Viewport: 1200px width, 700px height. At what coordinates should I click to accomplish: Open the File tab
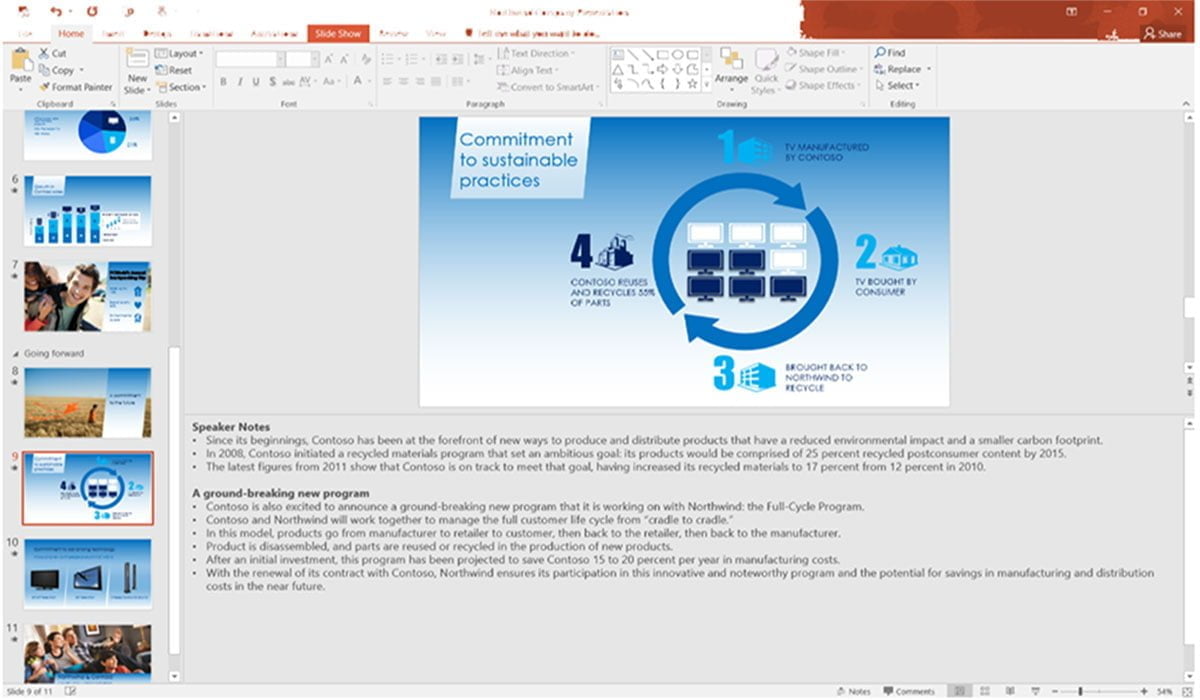(x=24, y=33)
